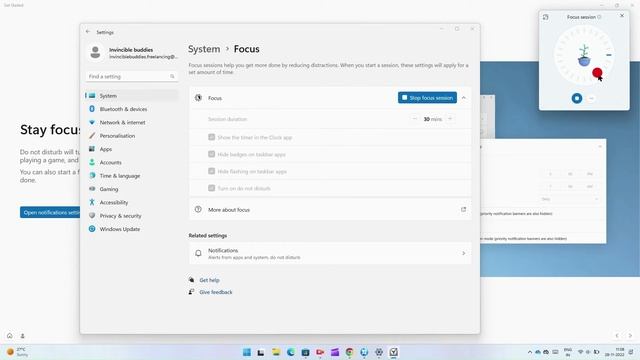Click the help circle icon next to More about focus

(x=198, y=209)
